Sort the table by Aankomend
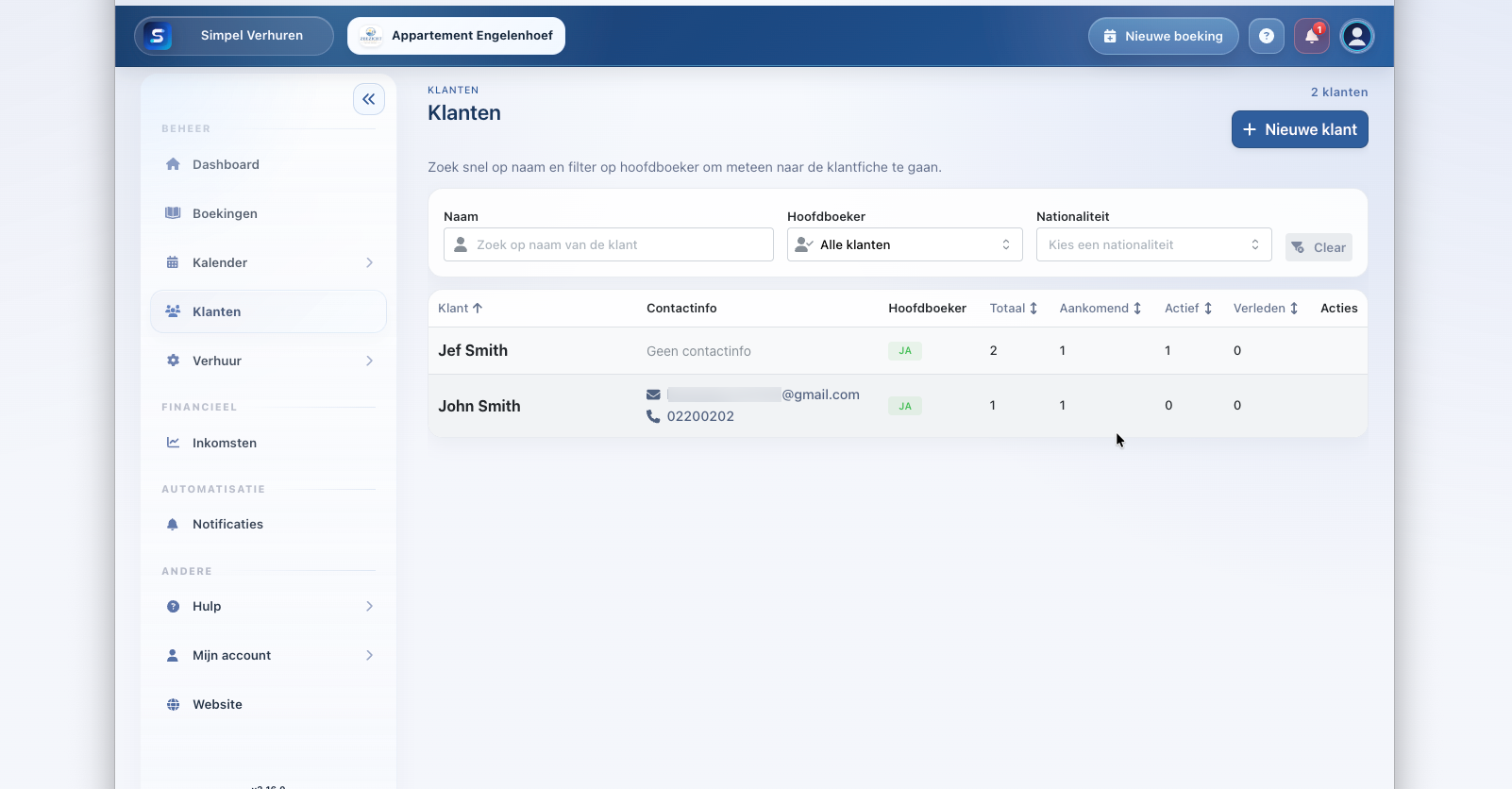Viewport: 1512px width, 789px height. tap(1100, 309)
